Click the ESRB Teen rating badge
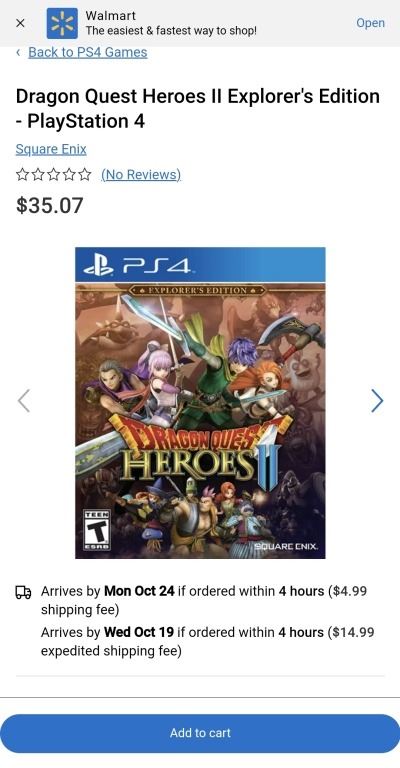Screen dimensions: 400x768 pos(96,530)
